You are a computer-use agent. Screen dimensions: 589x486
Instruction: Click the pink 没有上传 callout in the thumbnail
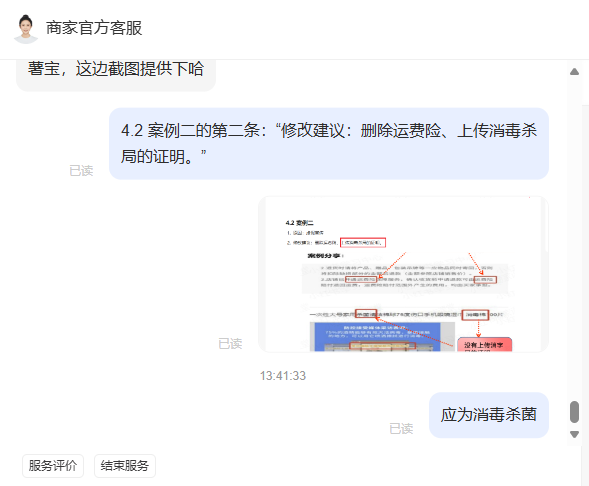tap(484, 345)
